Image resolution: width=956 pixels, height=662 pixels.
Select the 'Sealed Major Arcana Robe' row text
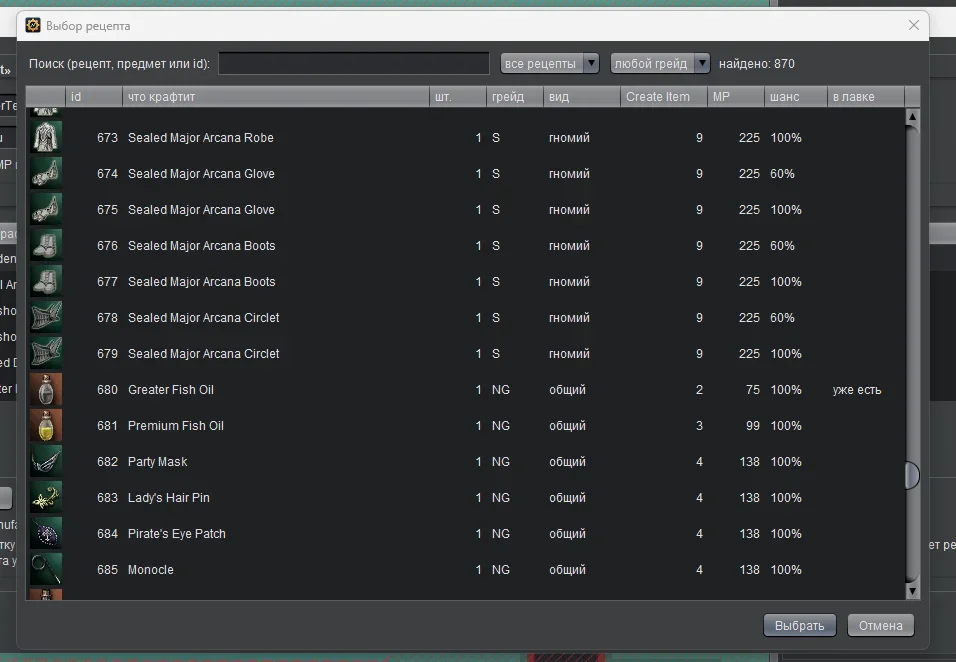coord(201,138)
